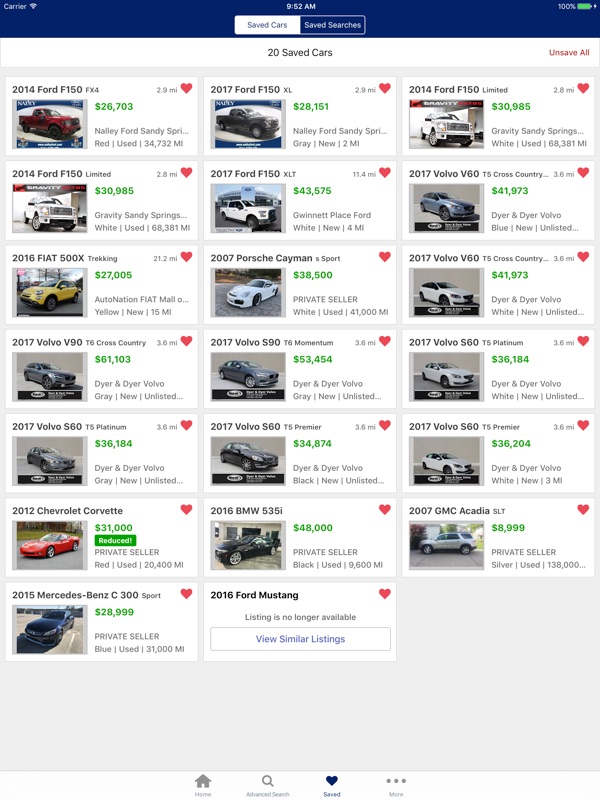The height and width of the screenshot is (800, 600).
Task: Click price $34,874
Action: 312,443
